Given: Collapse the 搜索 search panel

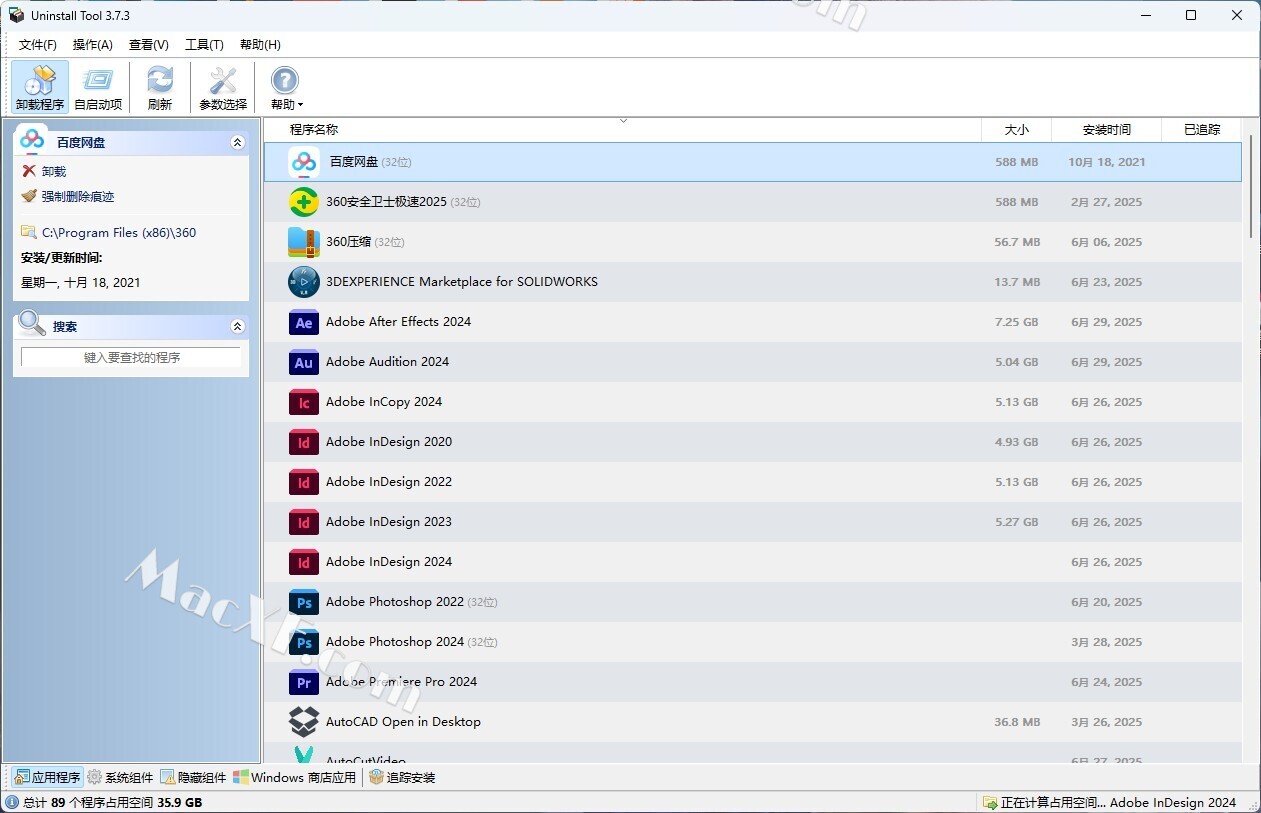Looking at the screenshot, I should tap(237, 326).
